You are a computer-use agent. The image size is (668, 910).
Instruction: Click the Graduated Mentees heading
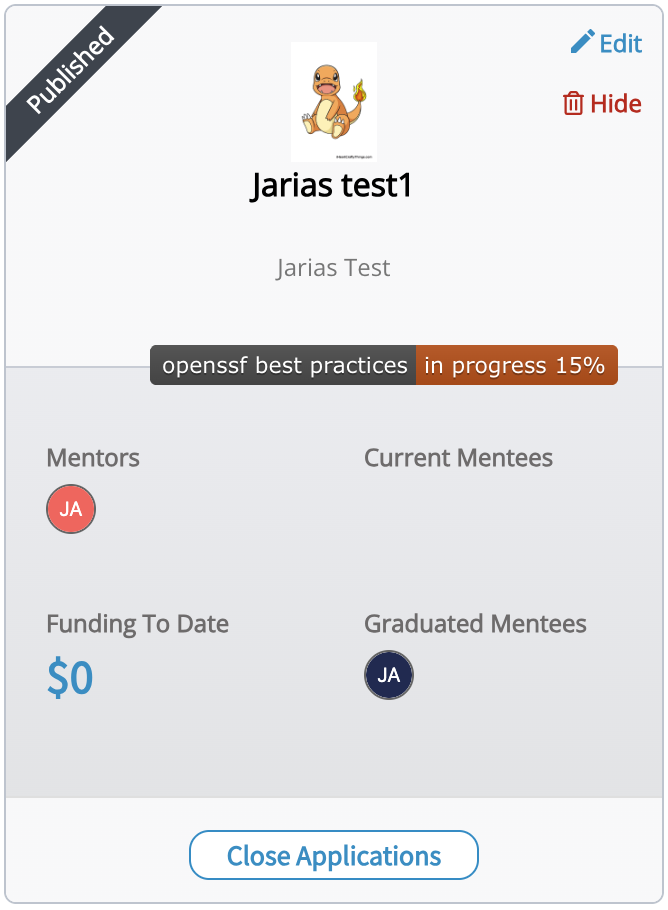[475, 623]
